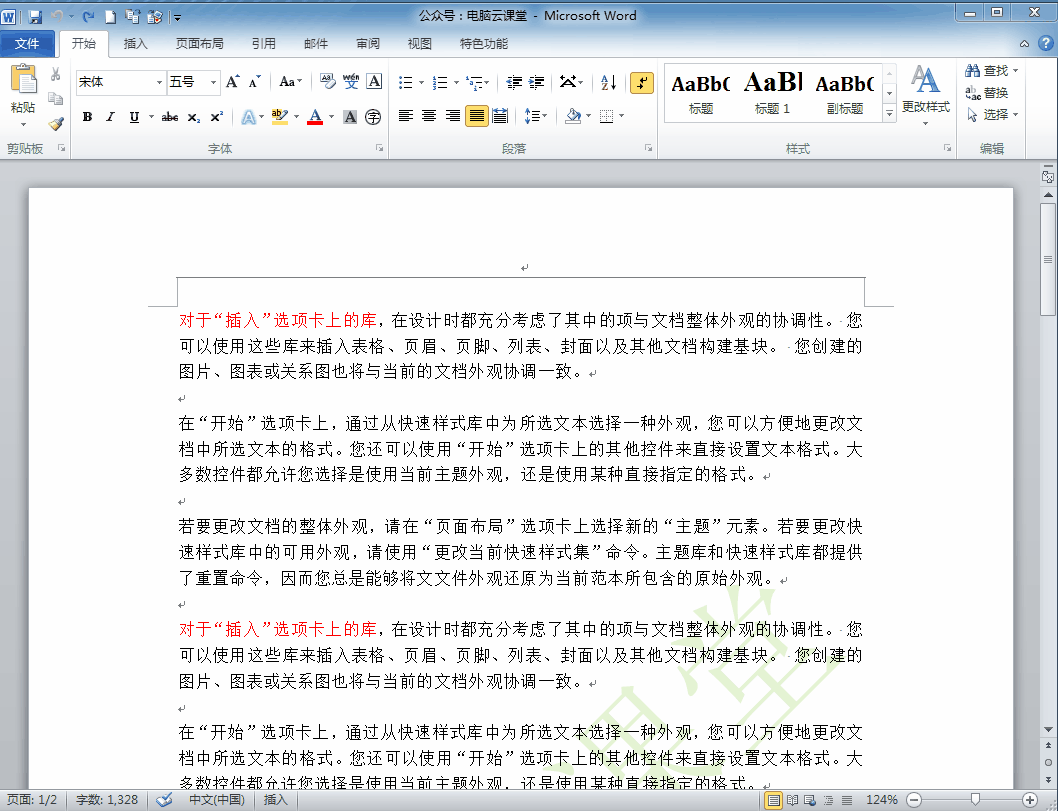Click the 124% zoom level indicator

click(x=881, y=800)
